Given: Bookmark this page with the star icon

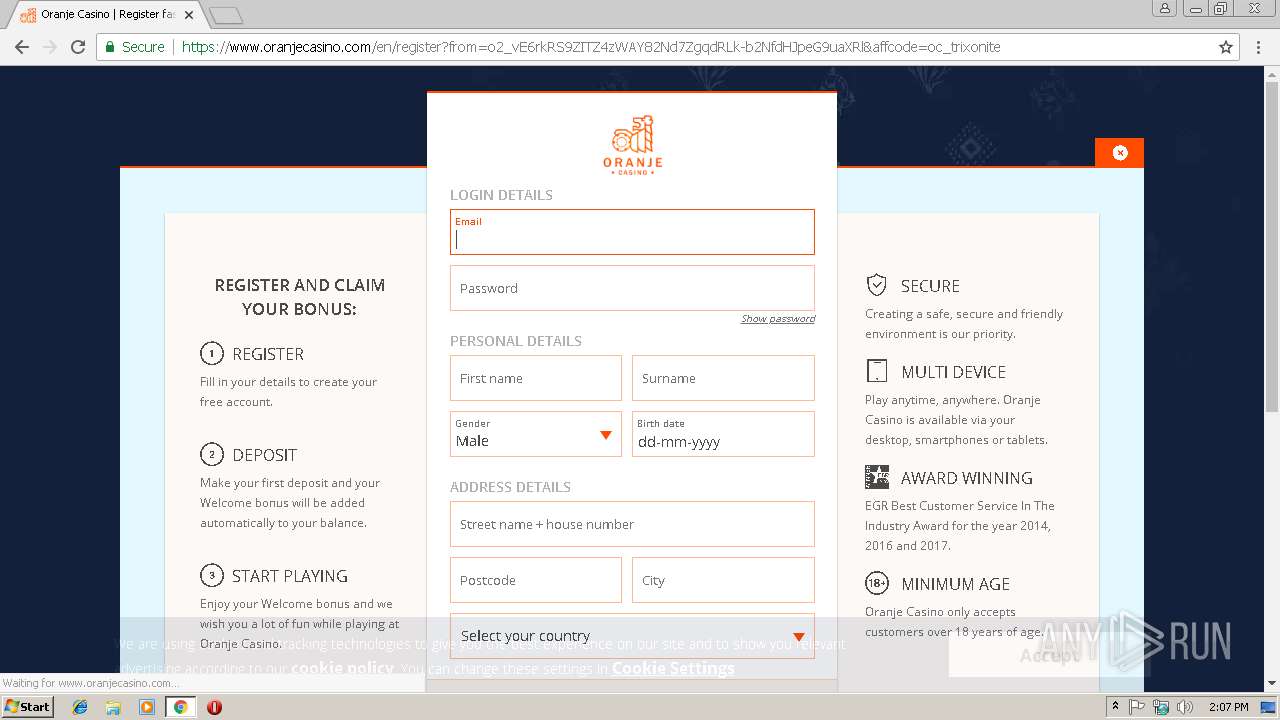Looking at the screenshot, I should tap(1226, 47).
